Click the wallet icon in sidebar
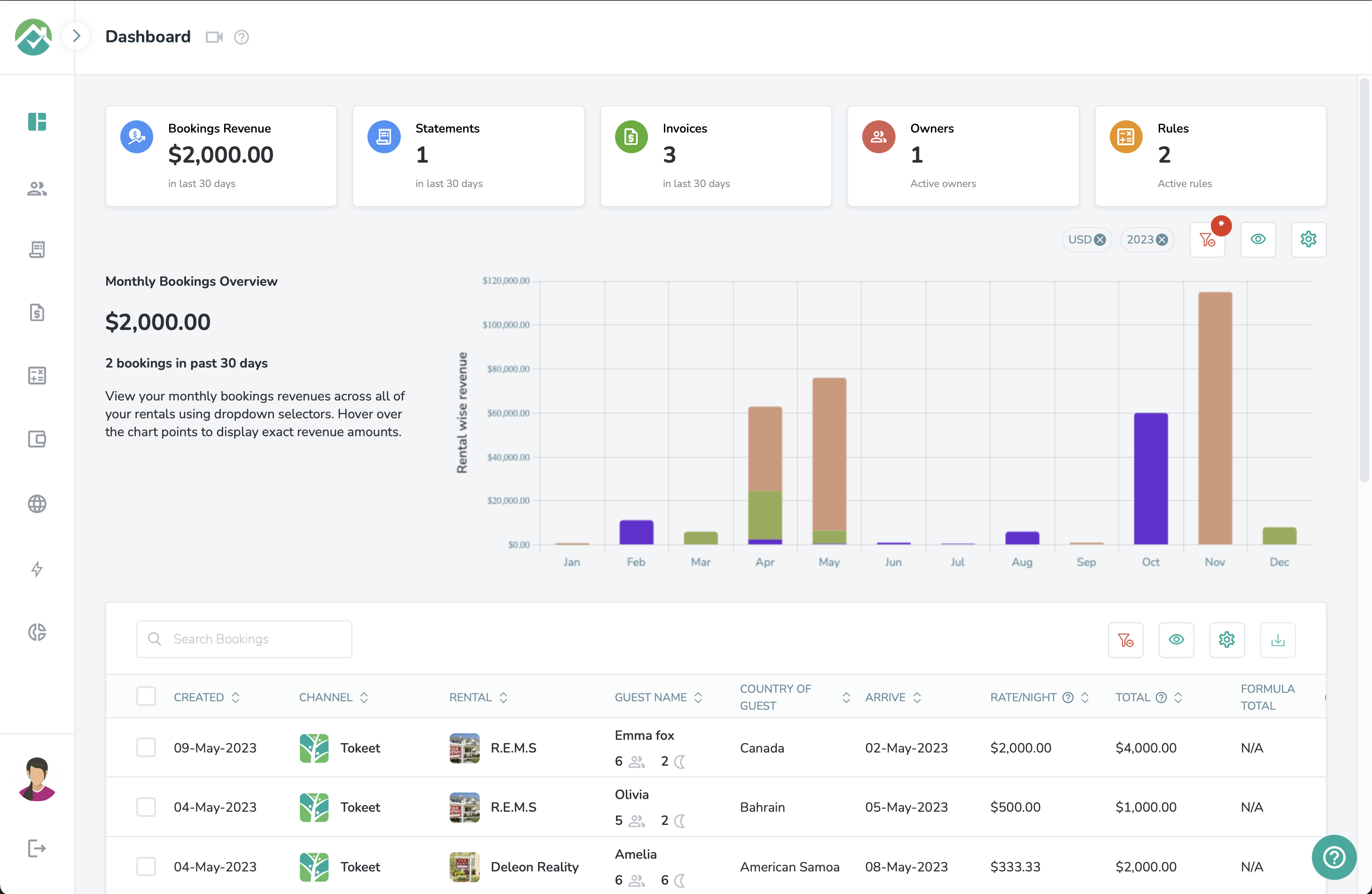1372x894 pixels. click(x=37, y=439)
